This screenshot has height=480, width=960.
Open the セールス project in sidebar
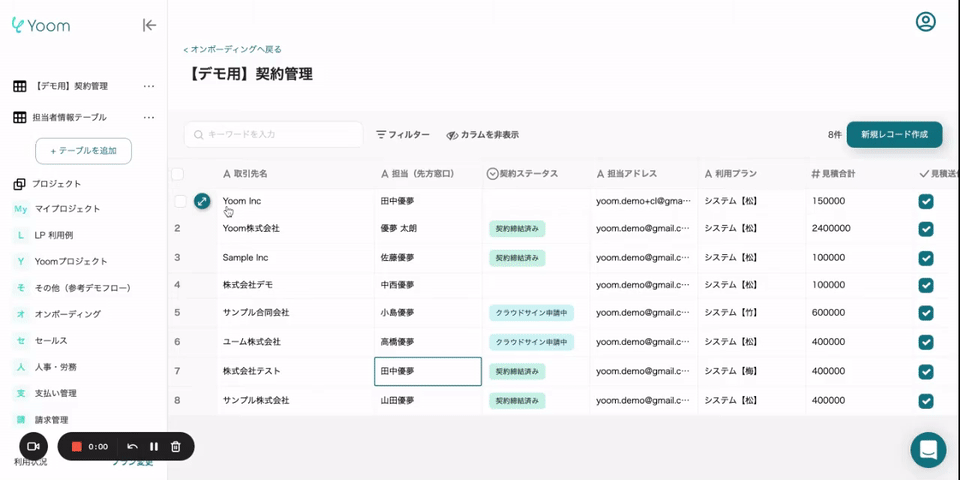point(51,341)
